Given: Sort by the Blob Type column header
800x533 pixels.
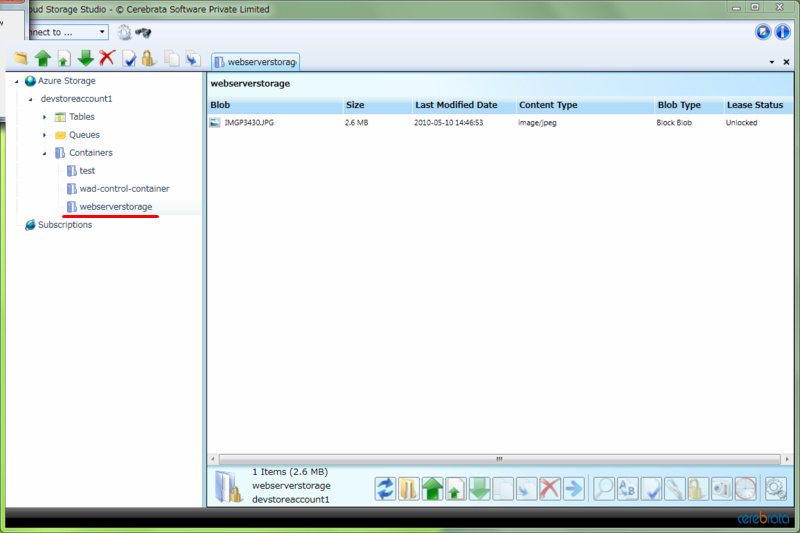Looking at the screenshot, I should (x=689, y=105).
